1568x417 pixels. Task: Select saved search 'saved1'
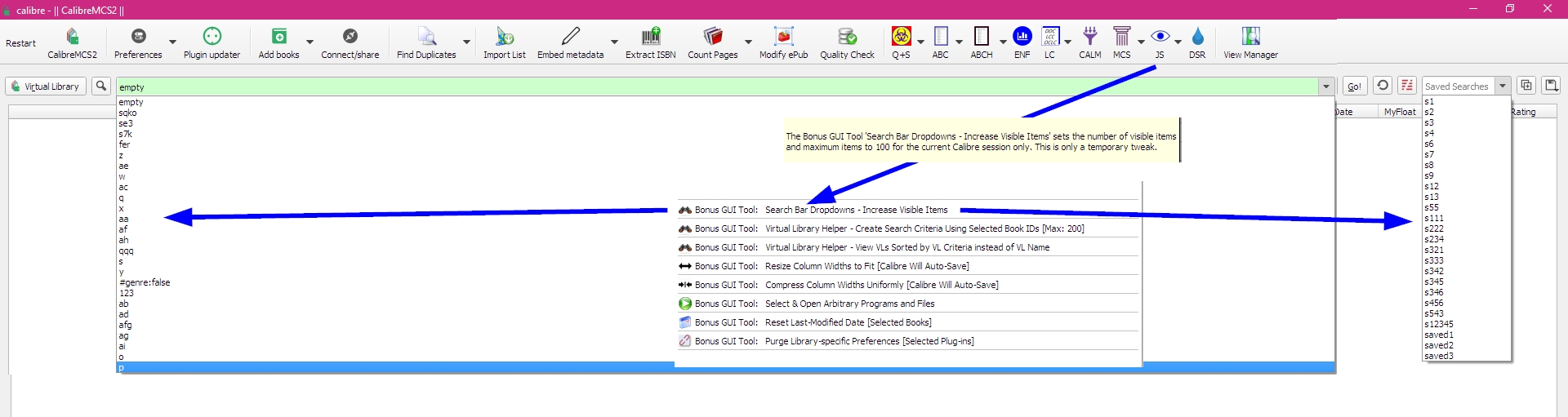1467,335
